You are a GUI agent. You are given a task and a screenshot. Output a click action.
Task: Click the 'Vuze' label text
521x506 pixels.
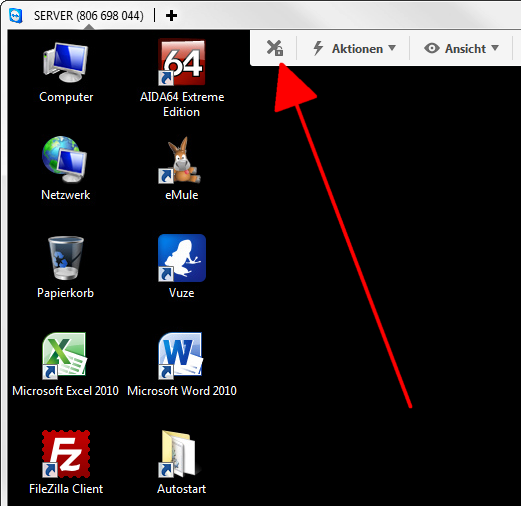182,293
